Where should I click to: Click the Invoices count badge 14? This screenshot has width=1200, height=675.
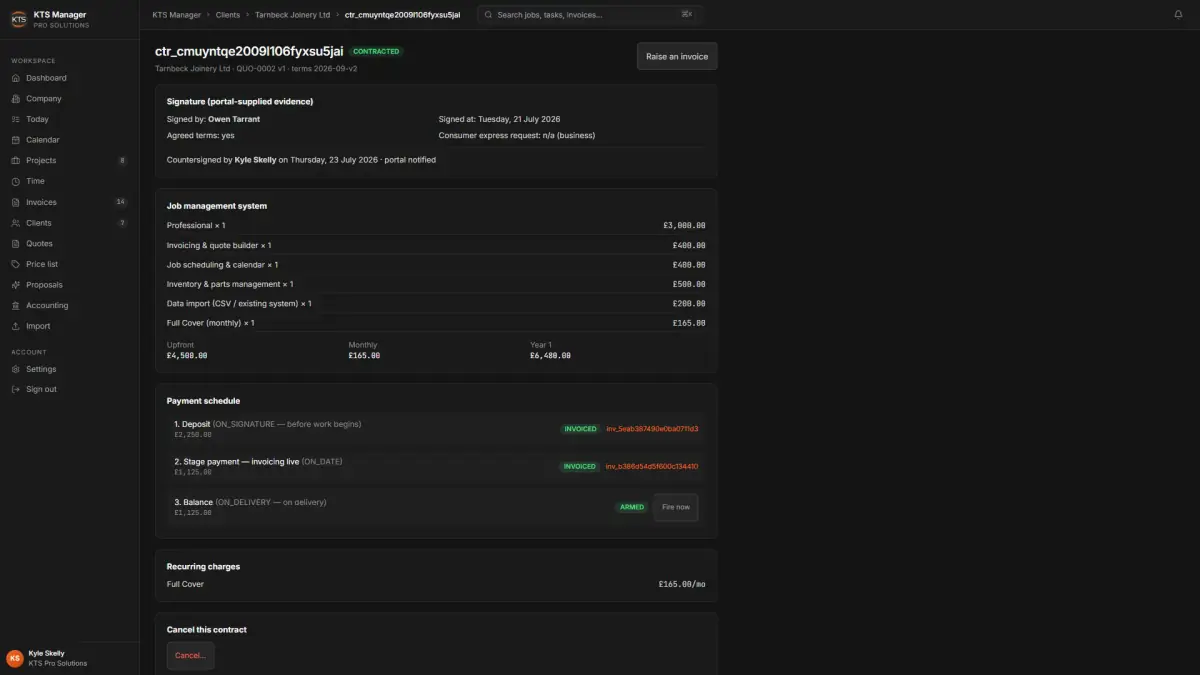(x=120, y=202)
